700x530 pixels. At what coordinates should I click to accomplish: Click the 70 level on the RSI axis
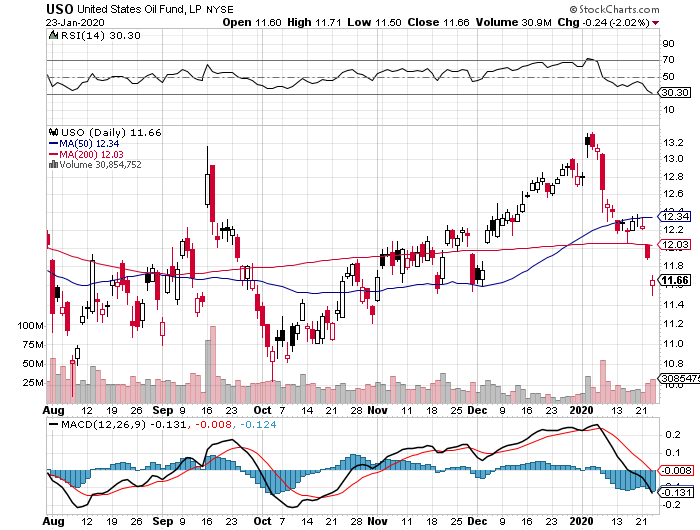pyautogui.click(x=668, y=59)
